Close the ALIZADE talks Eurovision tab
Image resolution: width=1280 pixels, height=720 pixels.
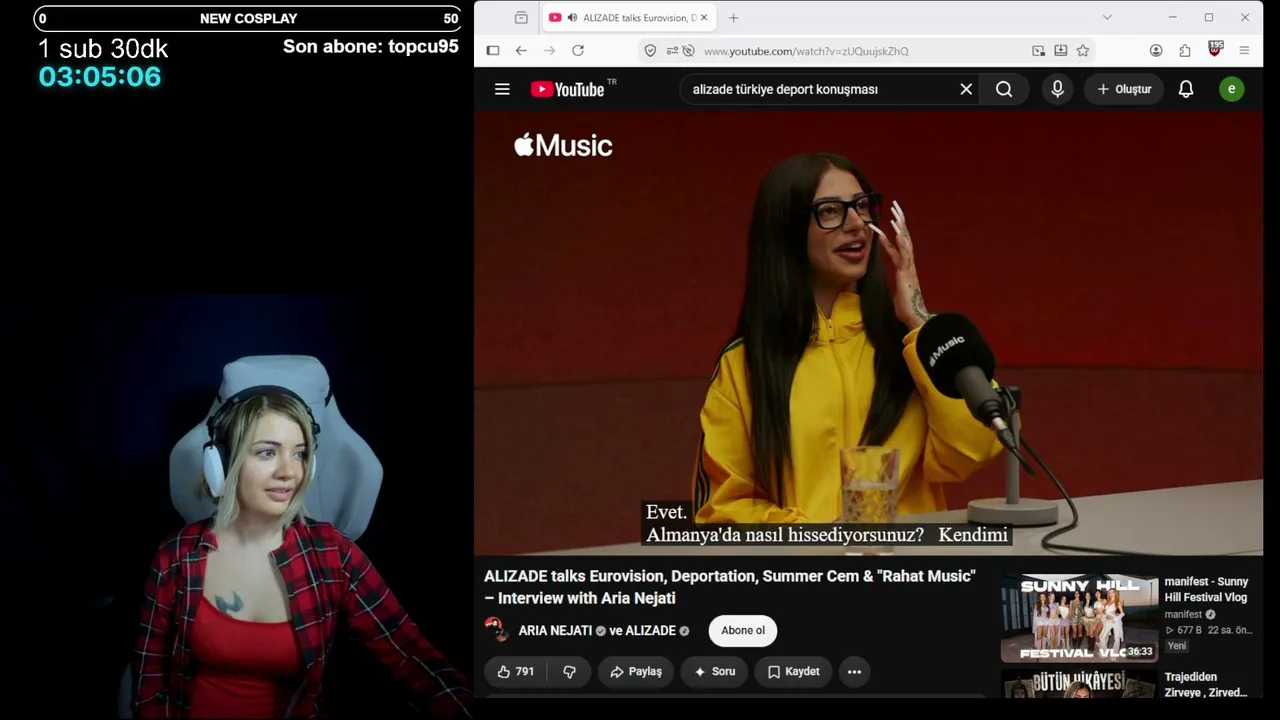tap(704, 18)
